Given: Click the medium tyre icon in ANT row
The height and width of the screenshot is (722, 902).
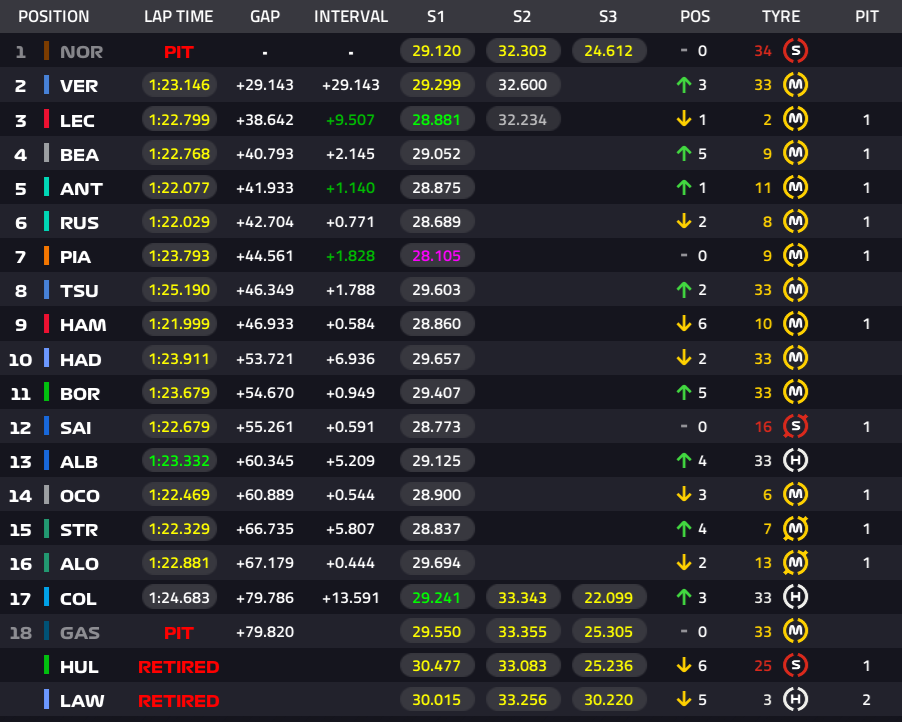Looking at the screenshot, I should 796,187.
